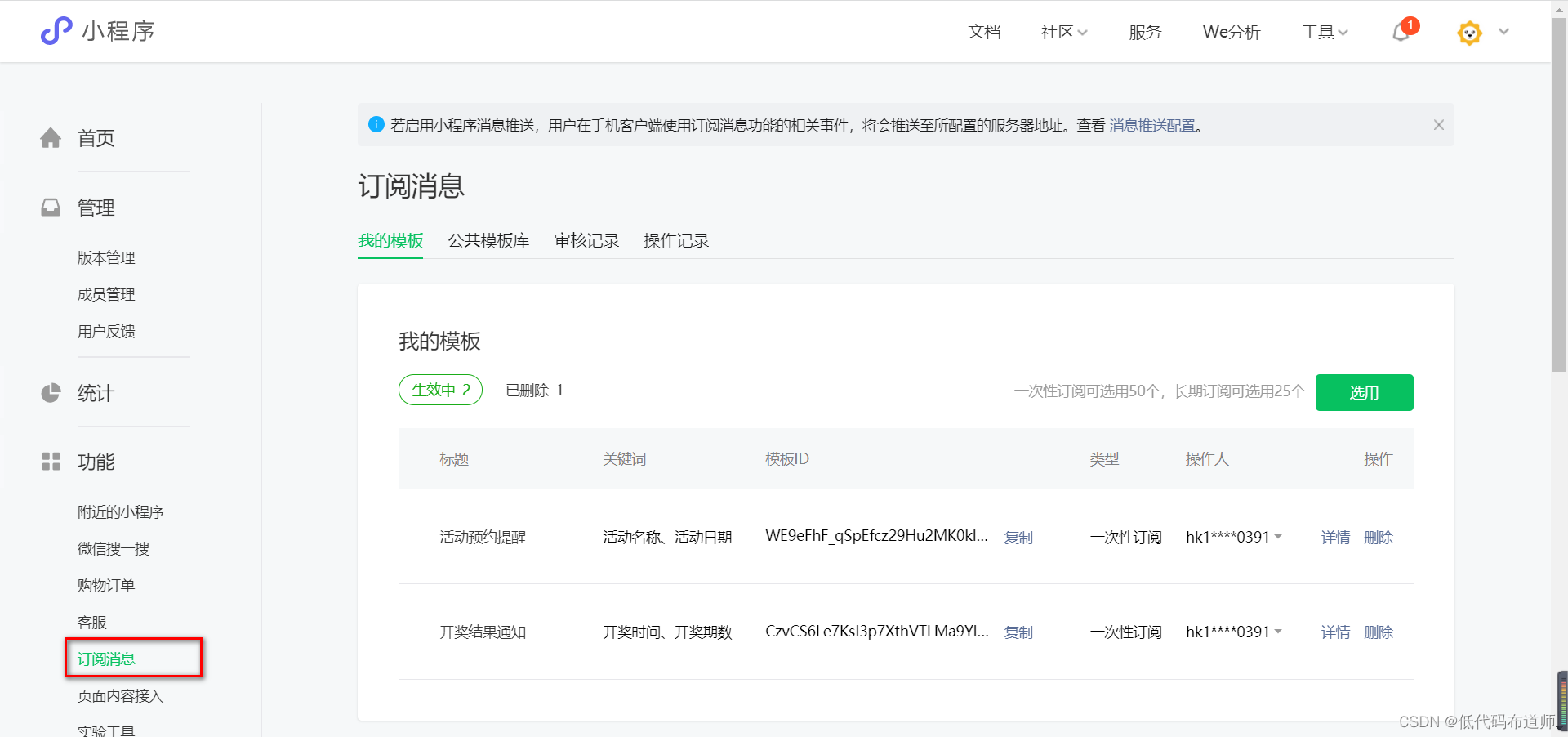Click the page vertical scrollbar
The width and height of the screenshot is (1568, 737).
pyautogui.click(x=1559, y=196)
